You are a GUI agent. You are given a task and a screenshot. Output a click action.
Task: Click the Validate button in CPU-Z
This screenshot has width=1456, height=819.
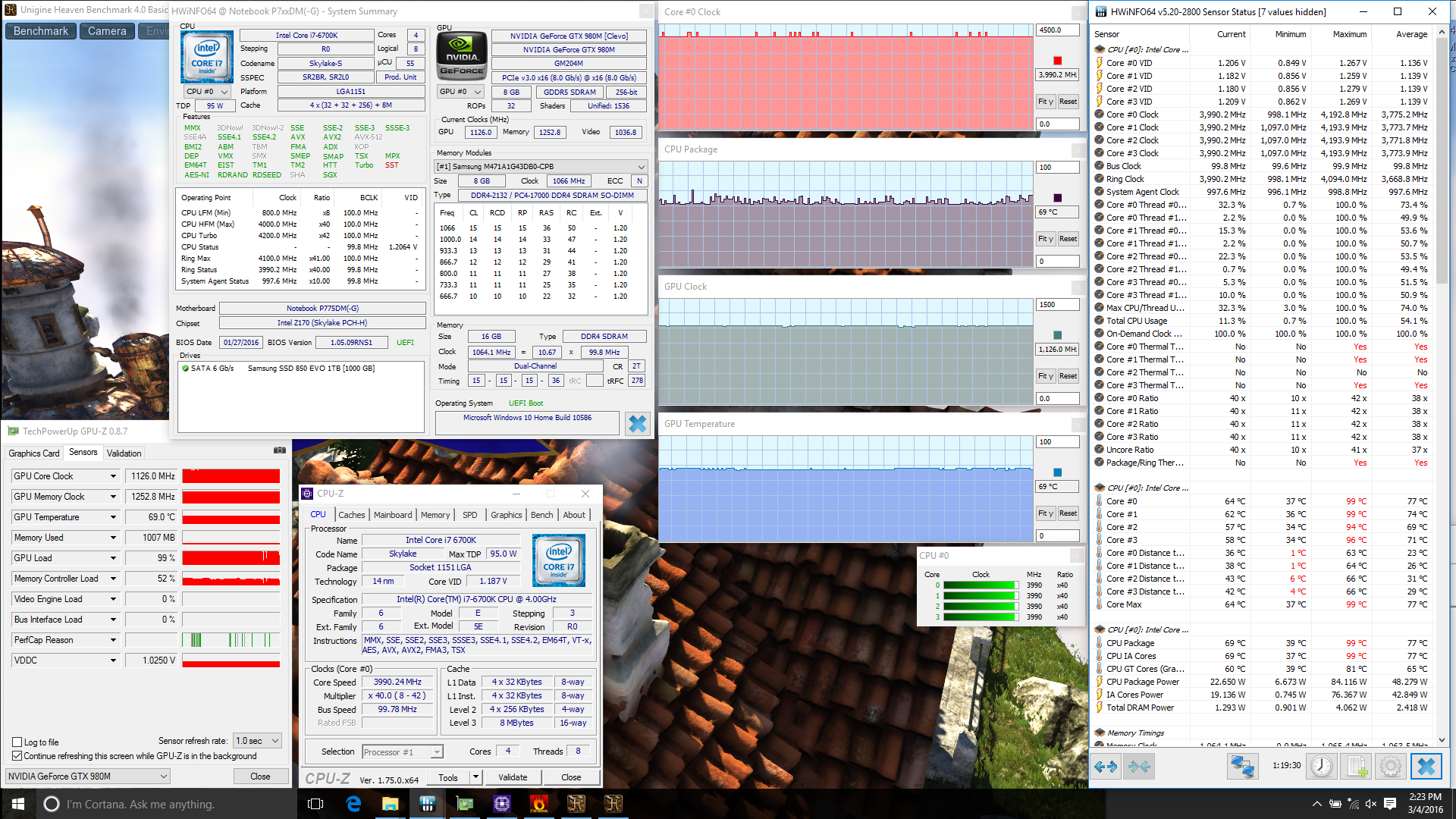point(513,777)
